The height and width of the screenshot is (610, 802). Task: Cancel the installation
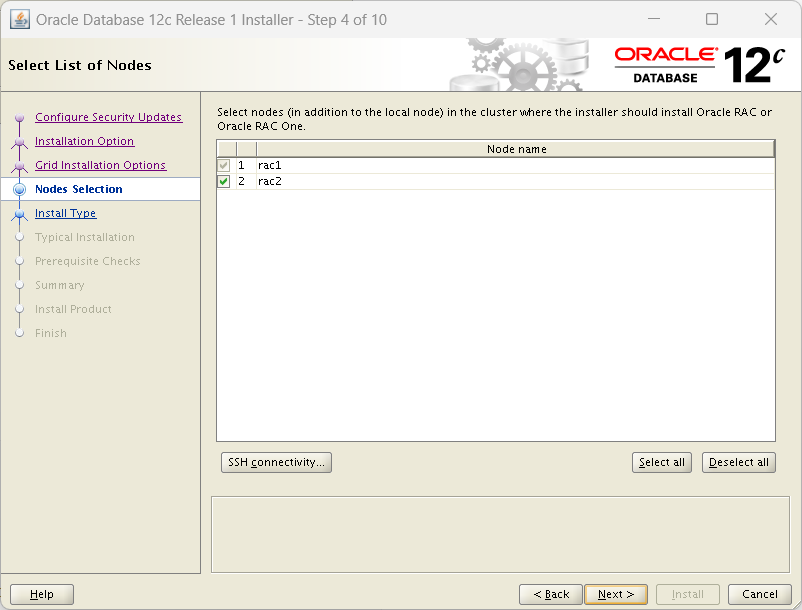point(760,594)
